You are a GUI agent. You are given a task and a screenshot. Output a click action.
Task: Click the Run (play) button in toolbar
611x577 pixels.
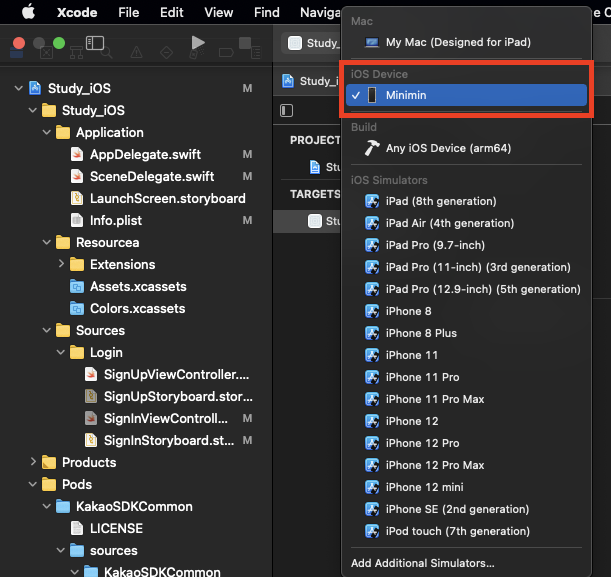coord(198,42)
